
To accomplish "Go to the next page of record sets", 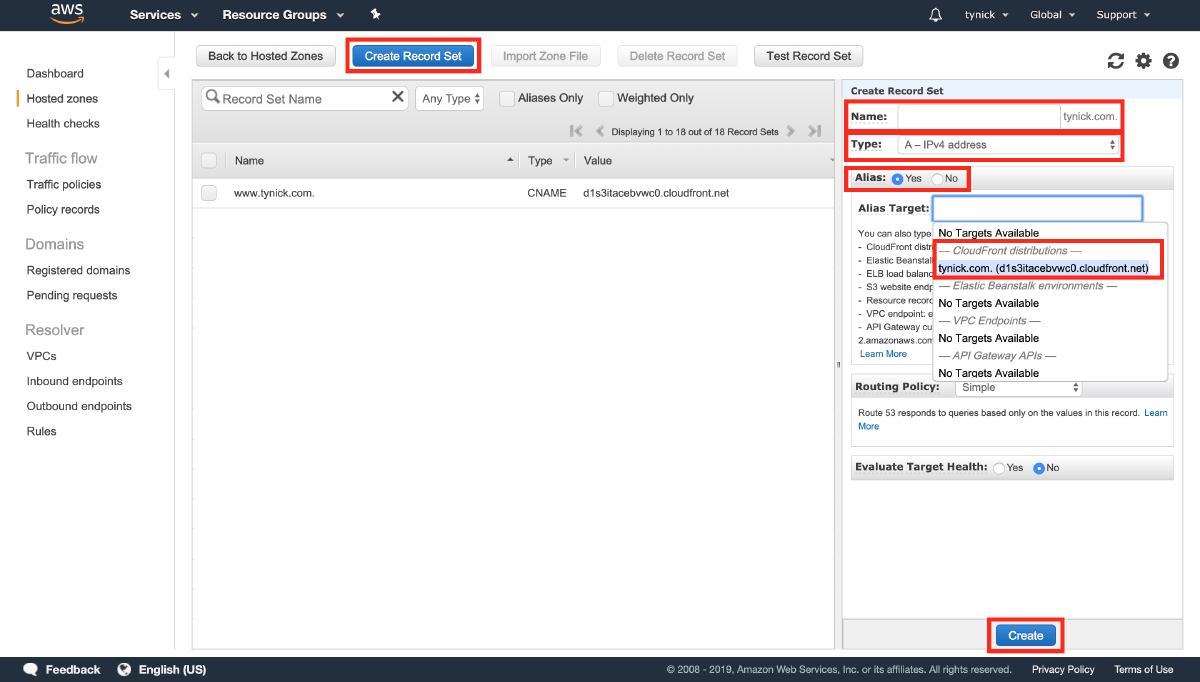I will (790, 131).
